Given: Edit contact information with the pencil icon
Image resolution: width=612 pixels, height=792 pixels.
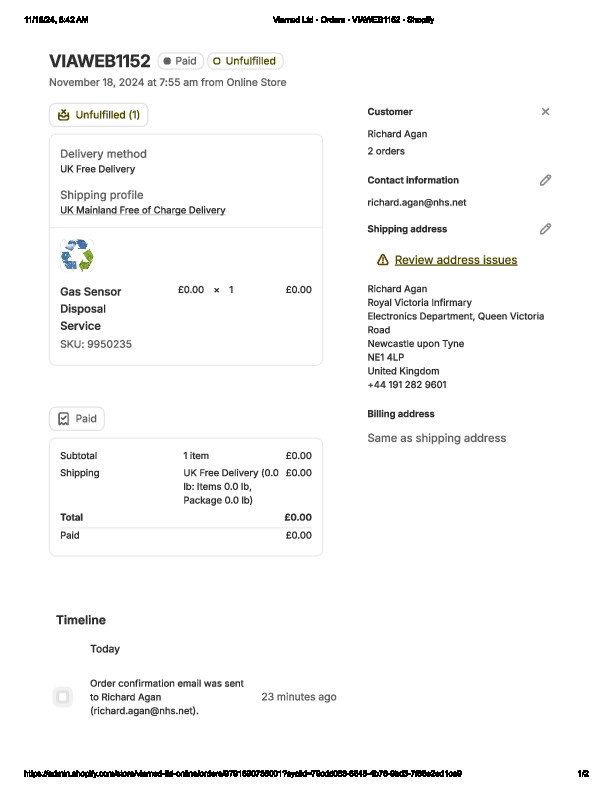Looking at the screenshot, I should (545, 180).
